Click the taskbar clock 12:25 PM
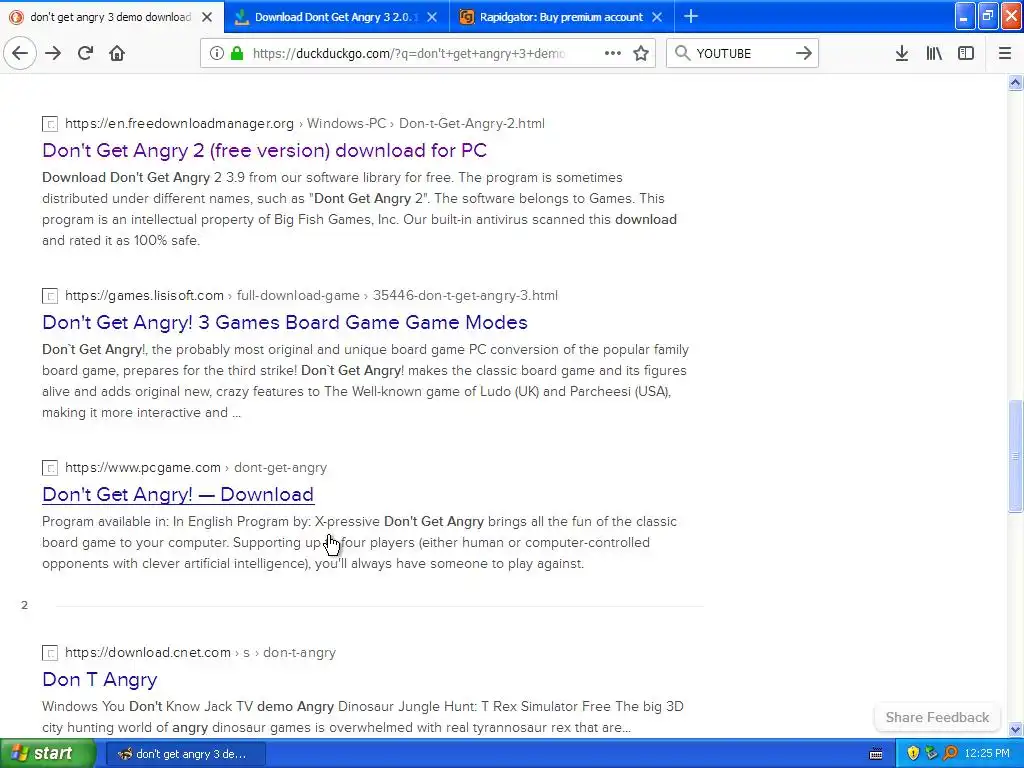 pos(987,754)
